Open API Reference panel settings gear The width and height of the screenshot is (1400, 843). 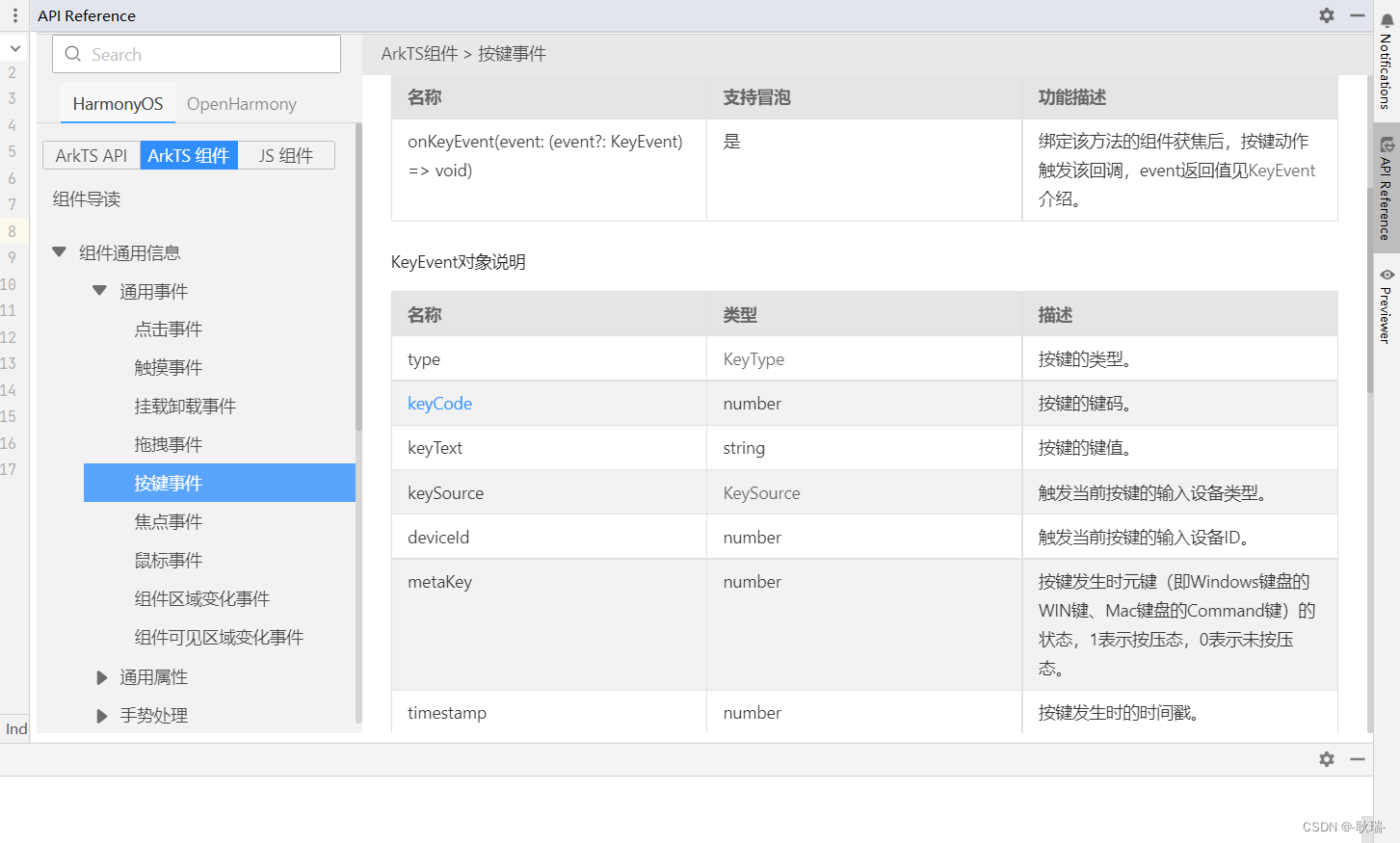tap(1327, 15)
